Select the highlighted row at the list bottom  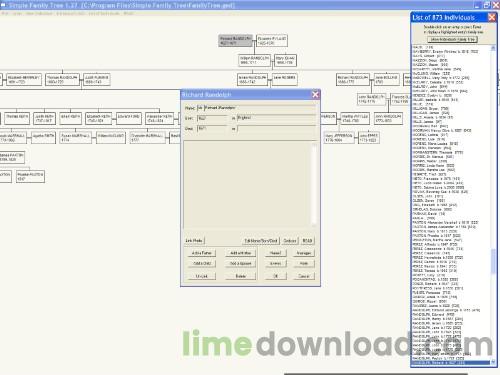[x=451, y=362]
